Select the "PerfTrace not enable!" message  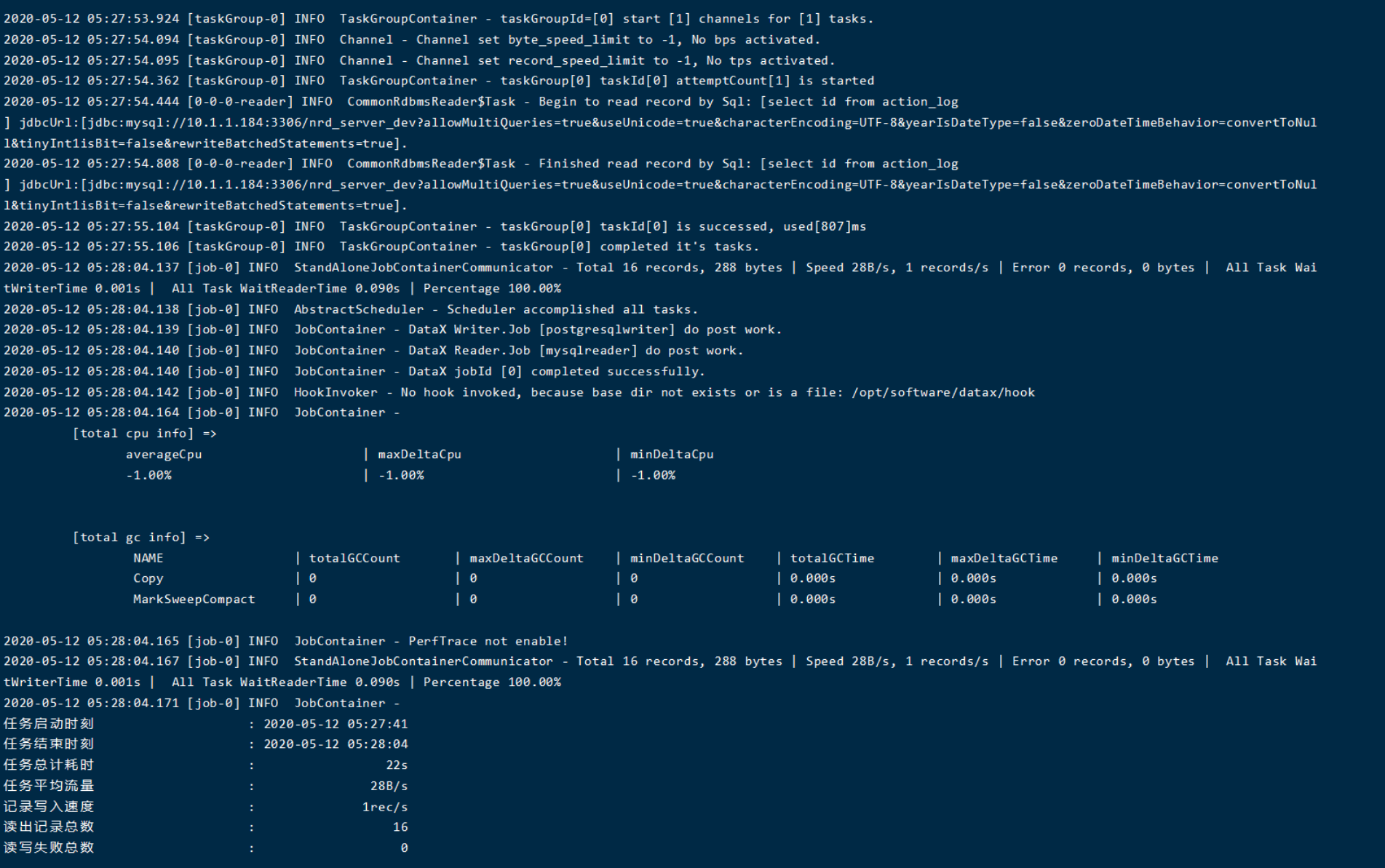(x=488, y=641)
